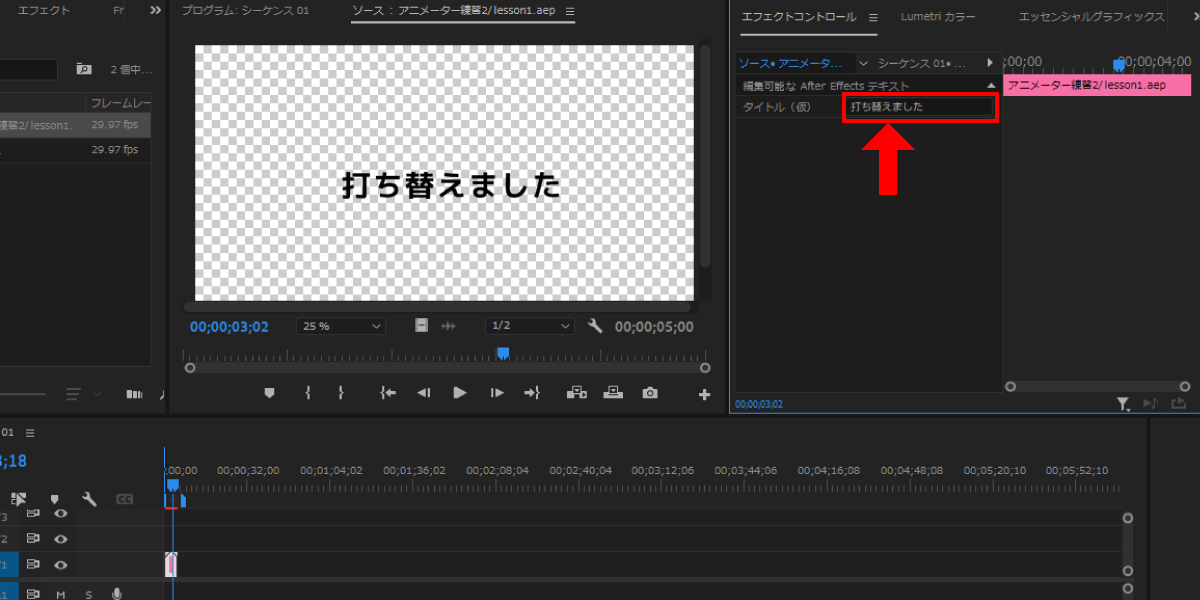Click Effect Controls timecode 00;00;03;02
The width and height of the screenshot is (1200, 600).
point(759,404)
